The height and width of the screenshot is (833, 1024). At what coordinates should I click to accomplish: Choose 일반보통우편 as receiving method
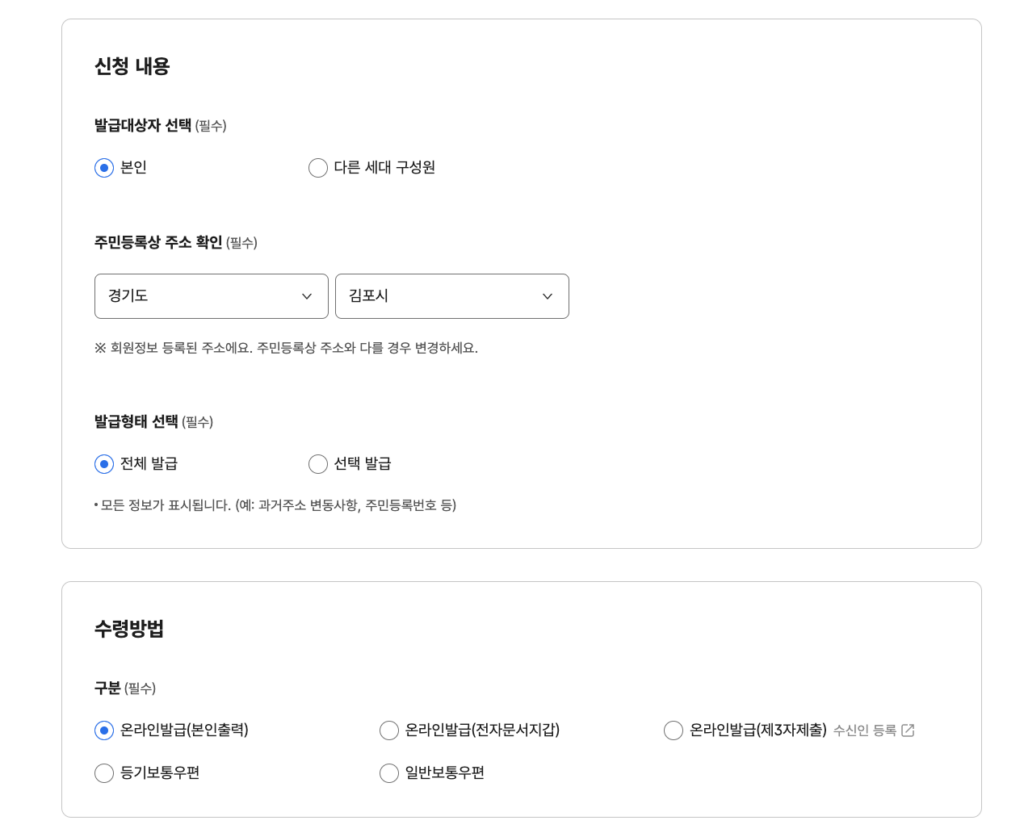388,771
